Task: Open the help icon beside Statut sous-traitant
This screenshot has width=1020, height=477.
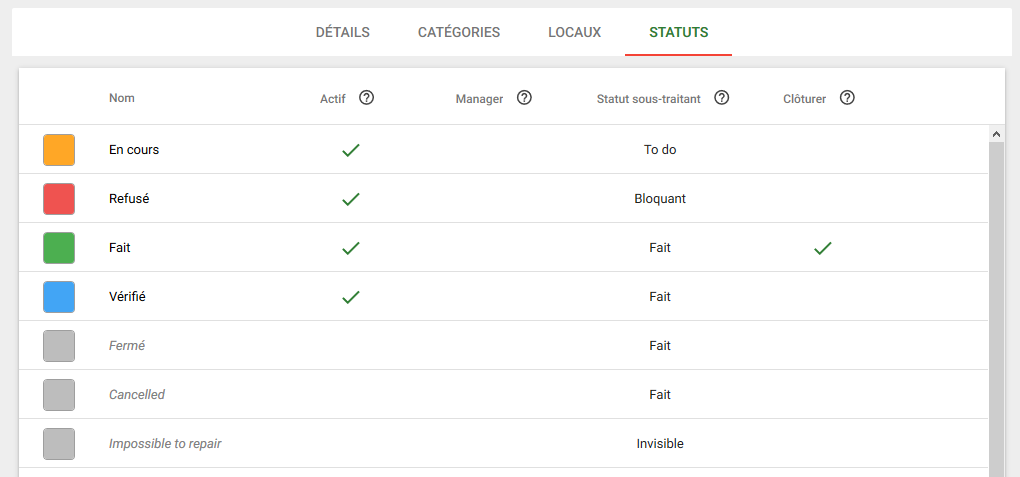Action: 721,98
